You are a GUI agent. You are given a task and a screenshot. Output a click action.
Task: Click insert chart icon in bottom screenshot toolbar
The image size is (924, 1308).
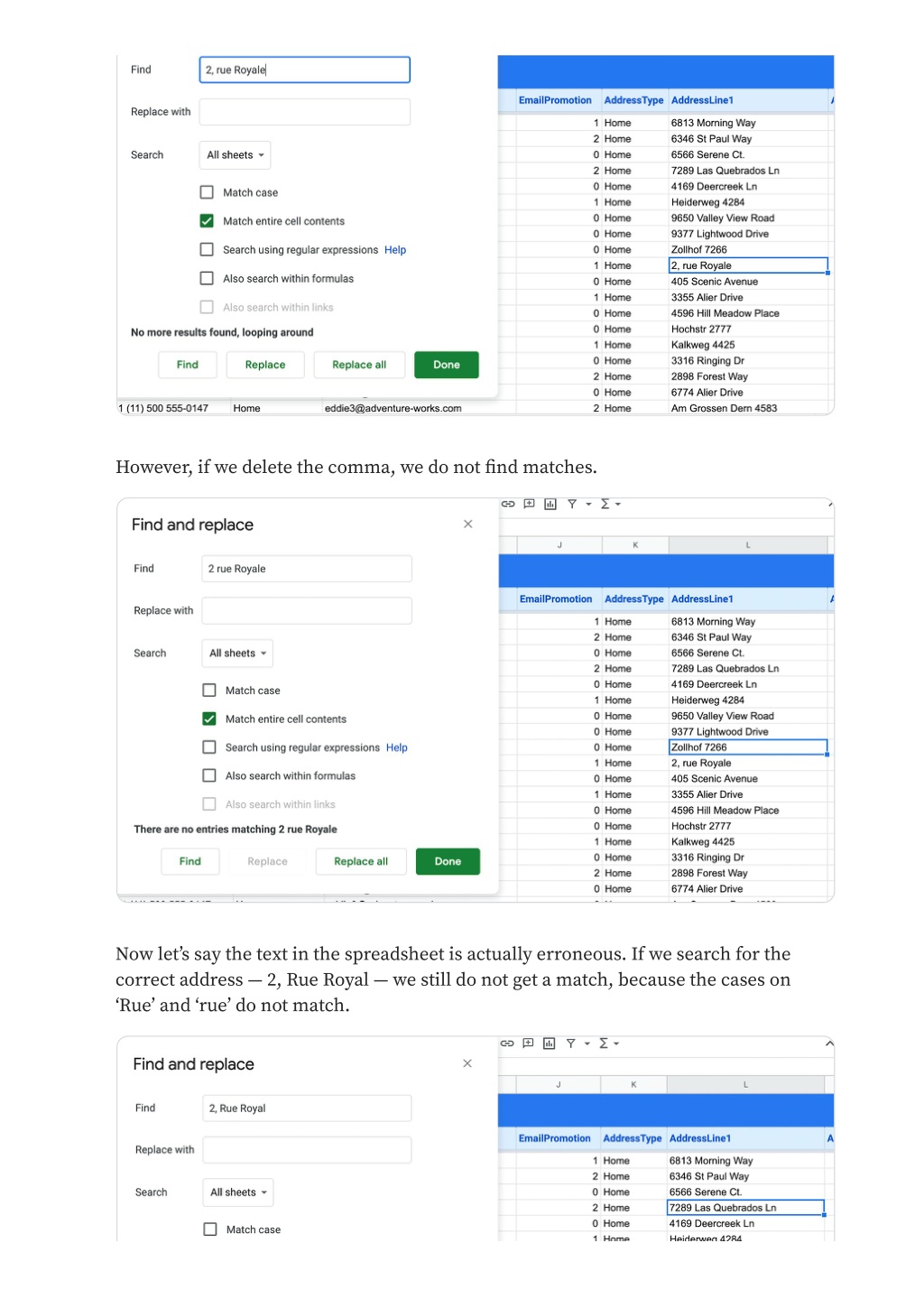550,1044
